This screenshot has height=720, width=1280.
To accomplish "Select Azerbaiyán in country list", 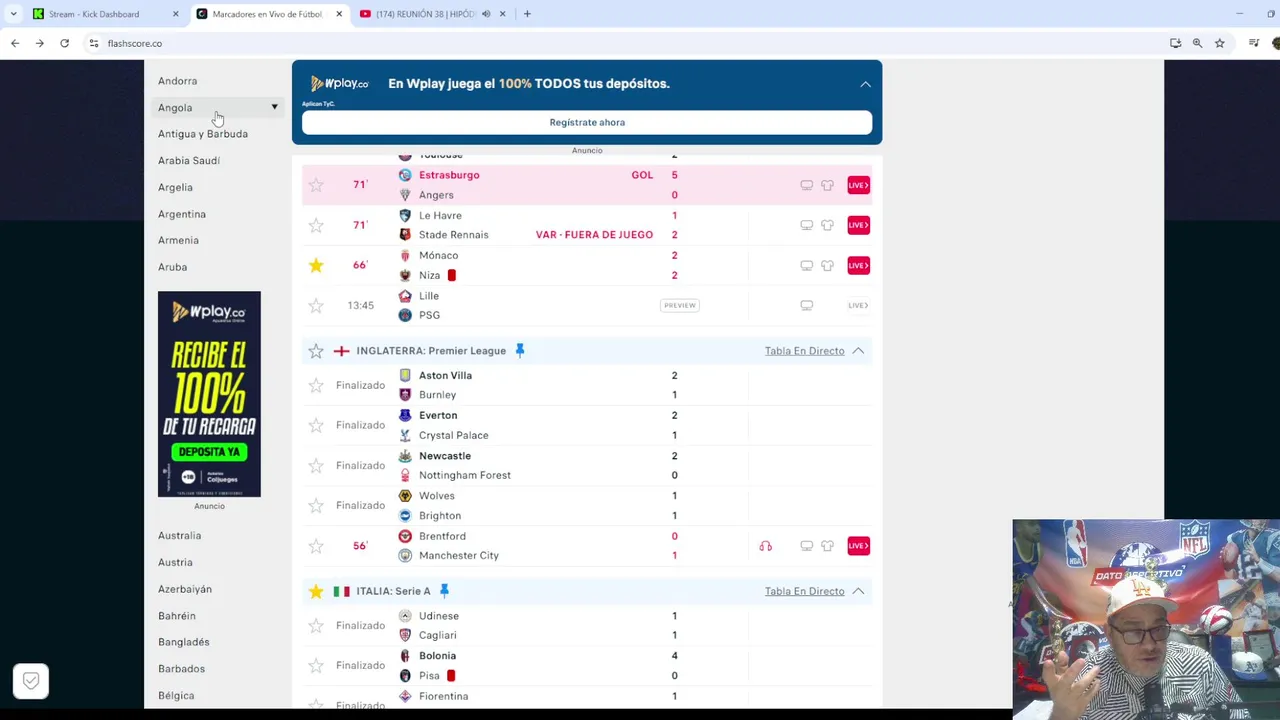I will pyautogui.click(x=185, y=589).
